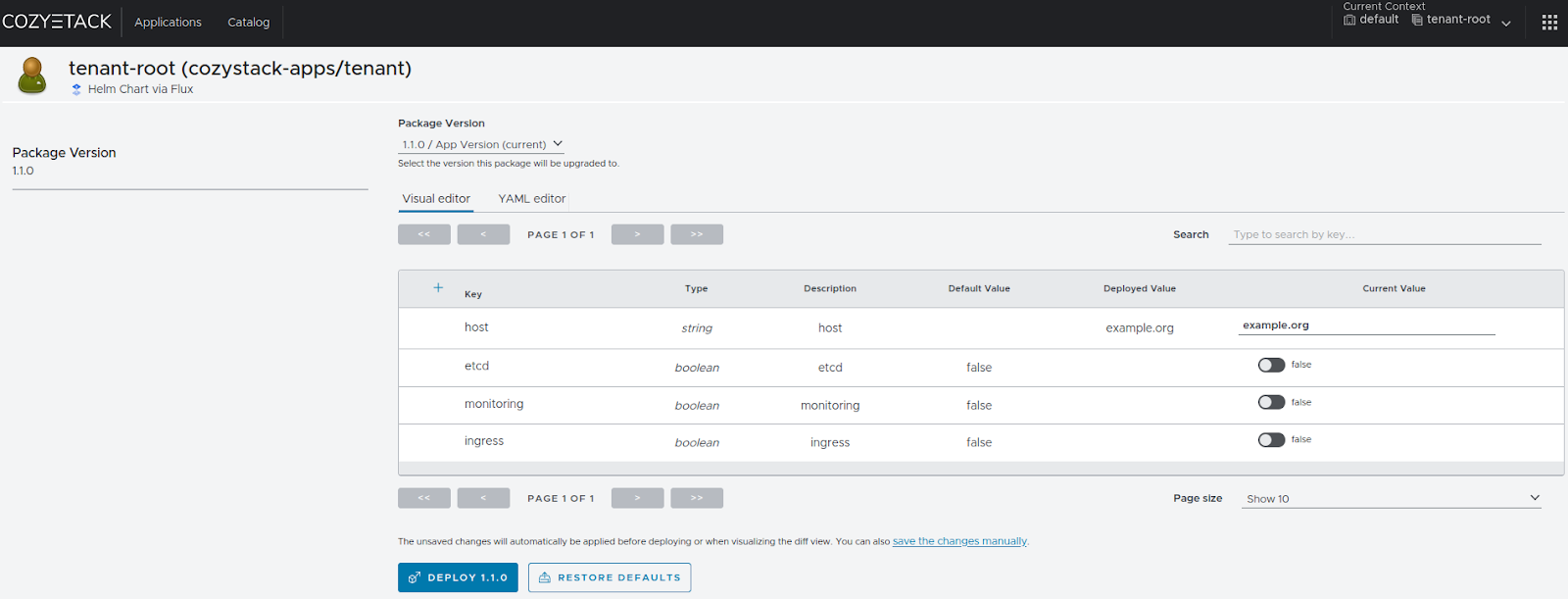The width and height of the screenshot is (1568, 599).
Task: Click the tenant-root namespace icon in header
Action: (1417, 20)
